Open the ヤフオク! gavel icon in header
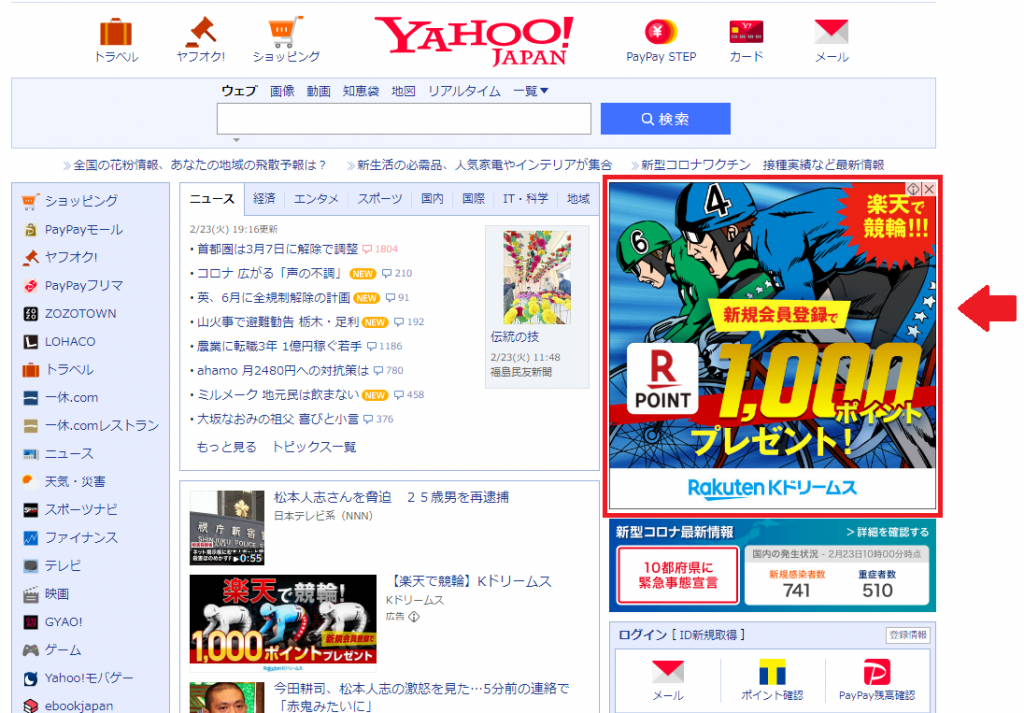This screenshot has height=713, width=1024. (201, 32)
